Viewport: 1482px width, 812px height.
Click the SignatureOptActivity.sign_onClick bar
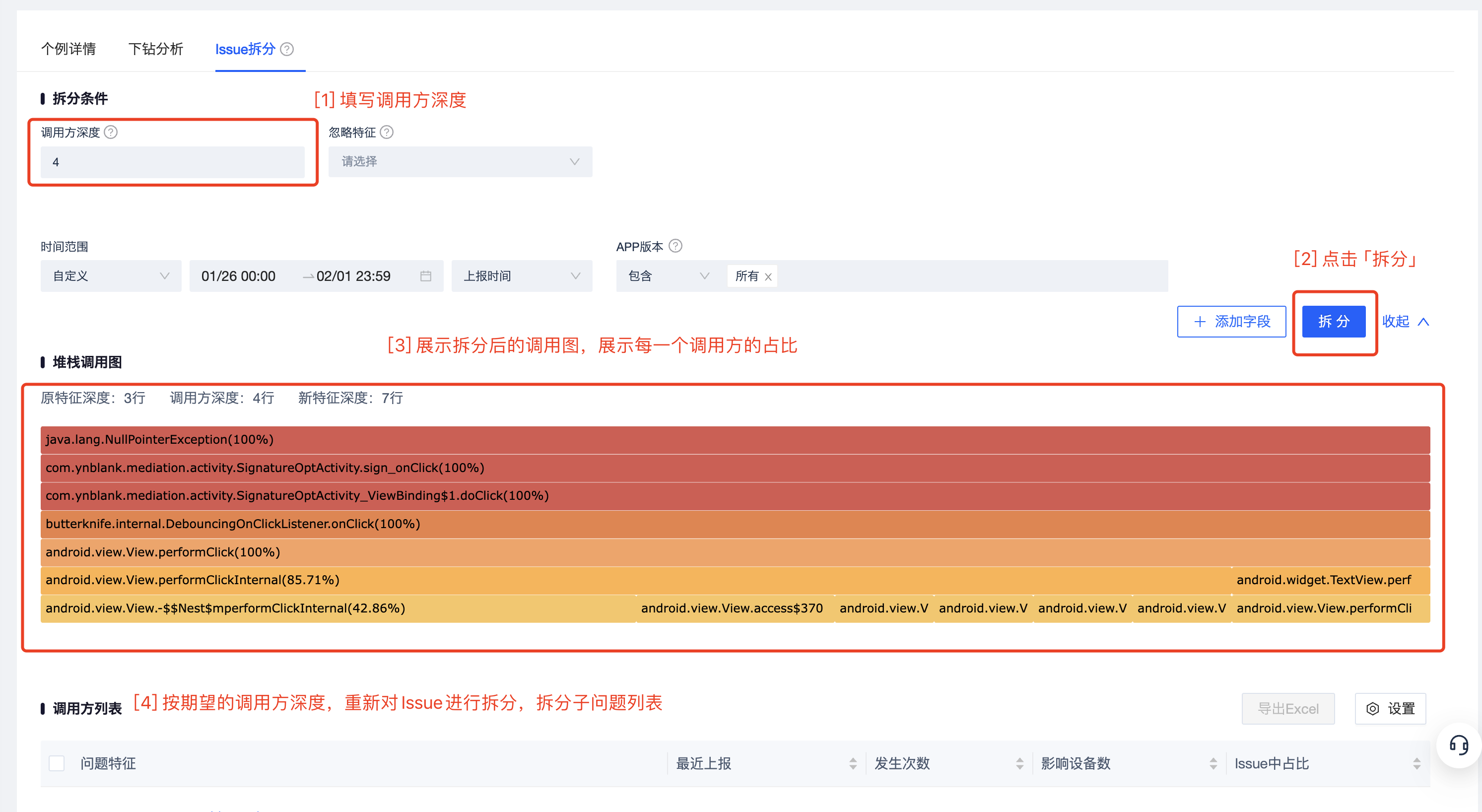(735, 469)
